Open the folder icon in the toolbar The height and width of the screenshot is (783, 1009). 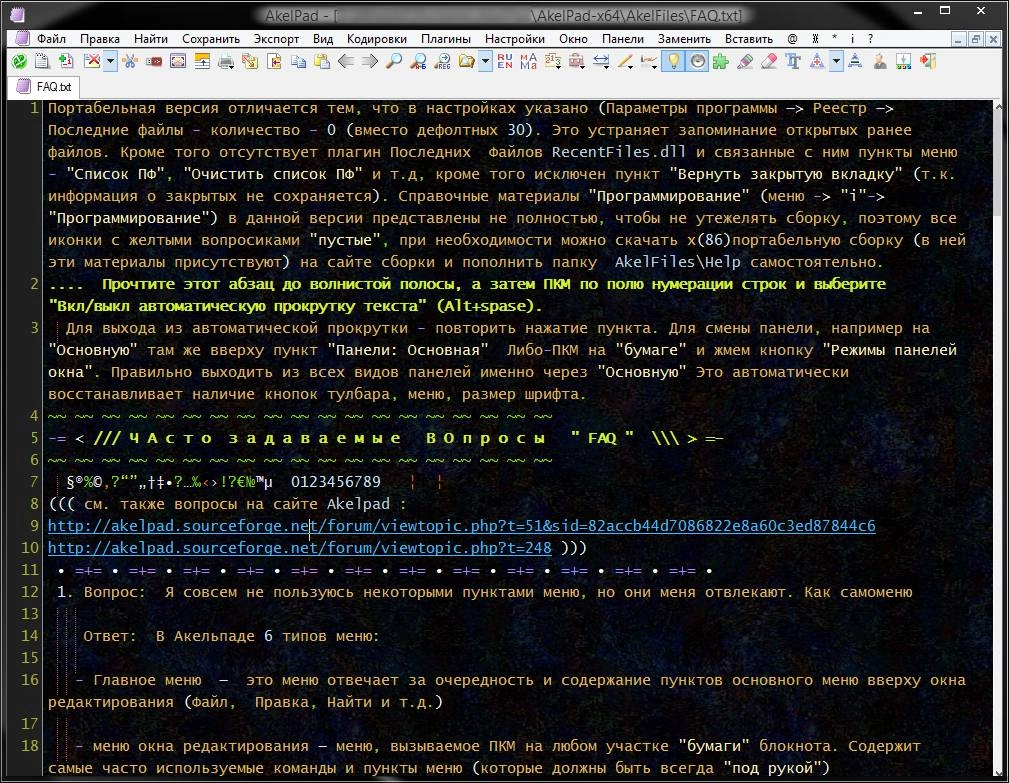pos(467,61)
